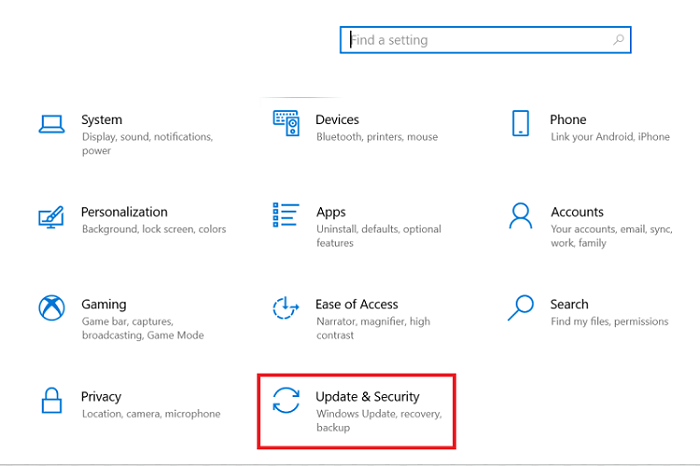Image resolution: width=700 pixels, height=466 pixels.
Task: Choose the 'Gaming' heading text
Action: pos(104,304)
